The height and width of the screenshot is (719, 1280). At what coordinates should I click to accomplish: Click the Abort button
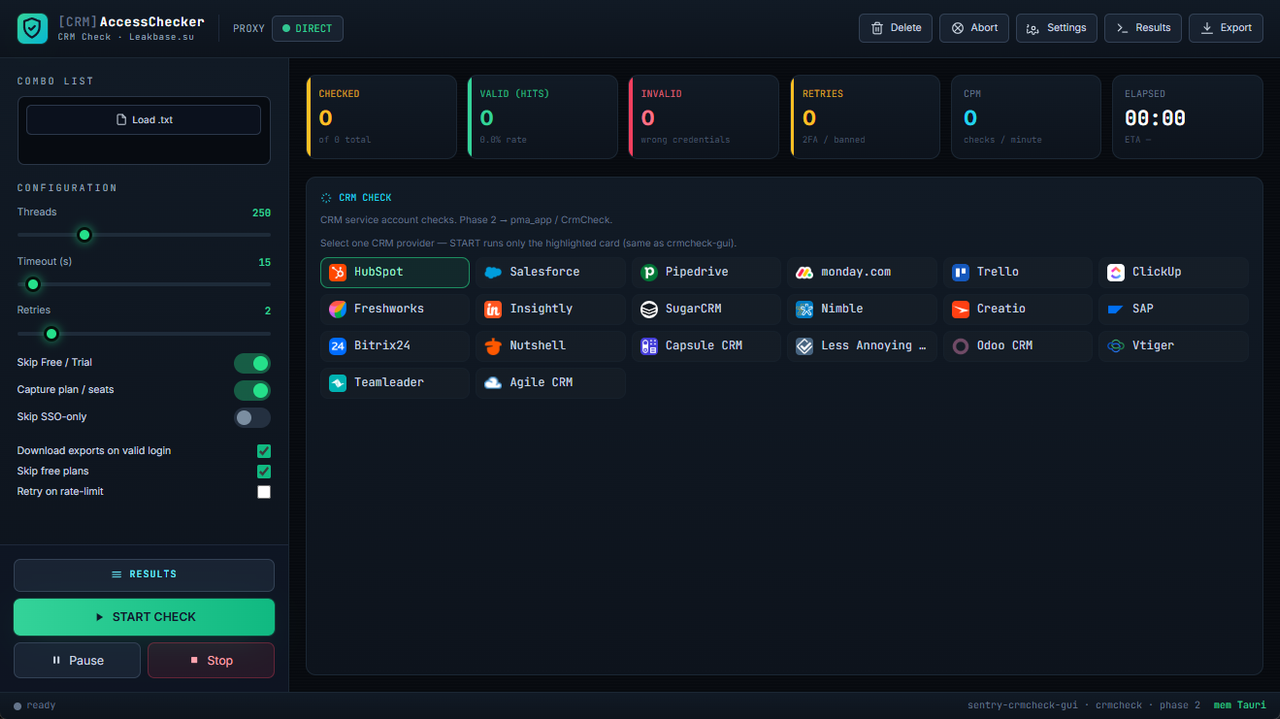974,28
